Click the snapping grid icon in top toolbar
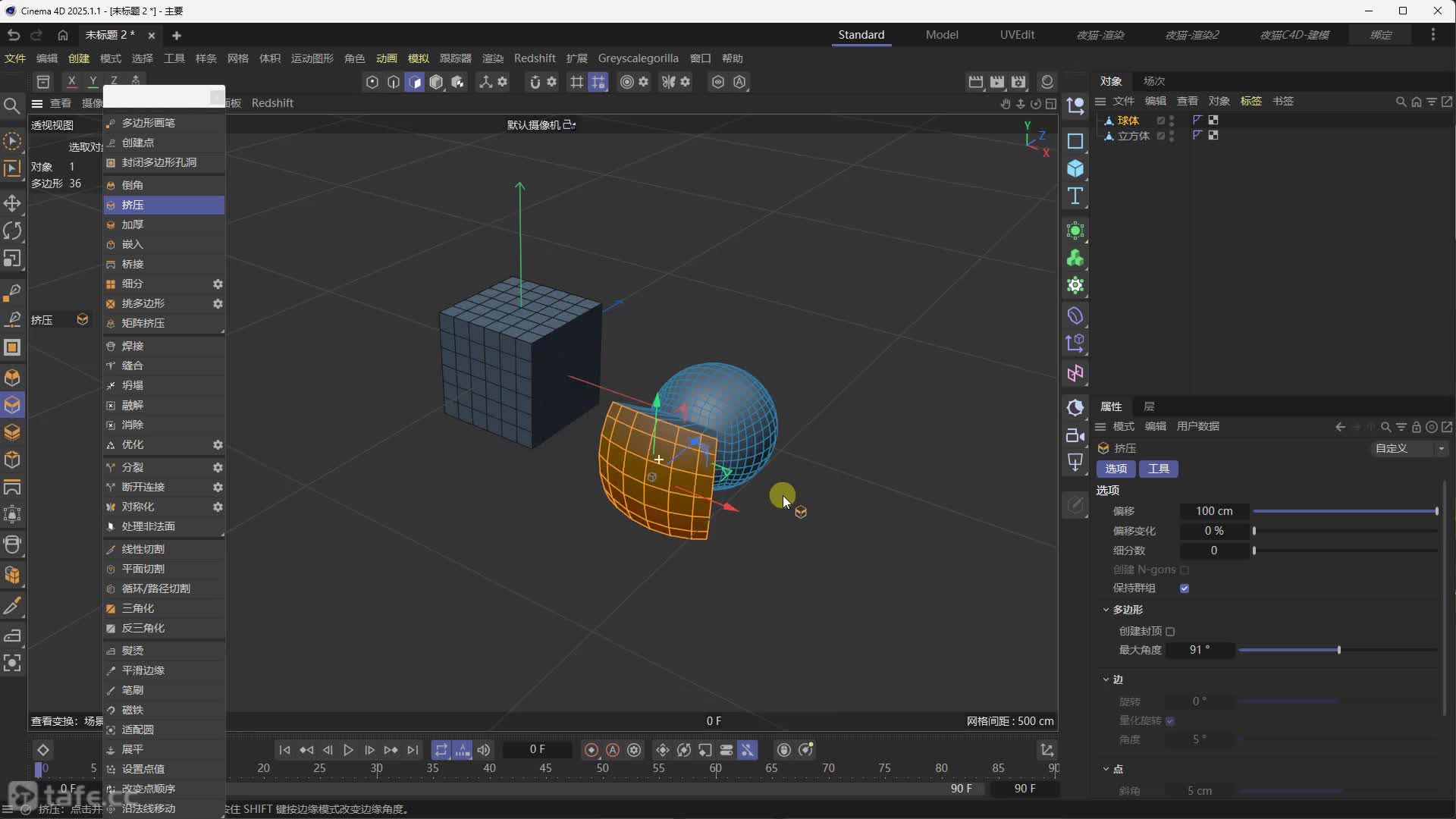1456x819 pixels. [577, 82]
